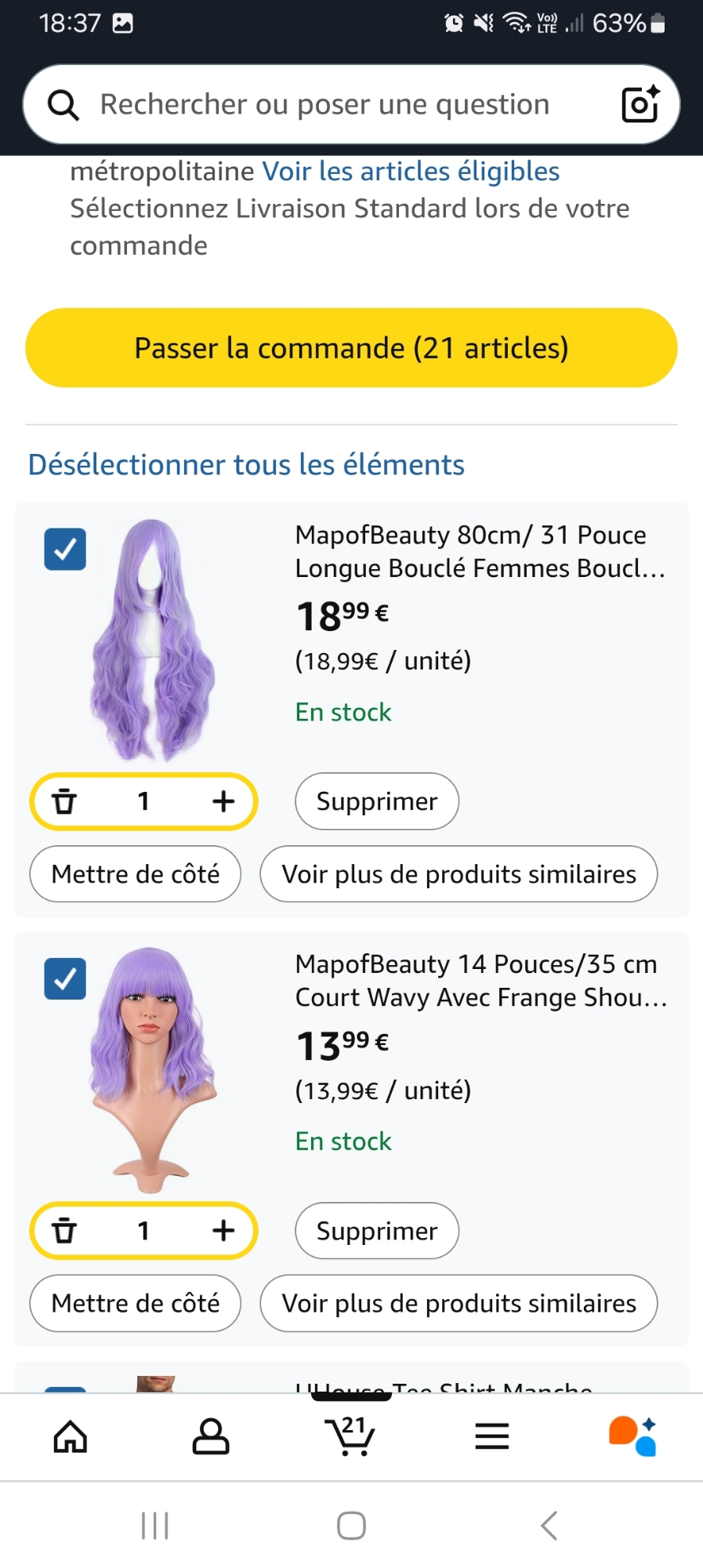Open Voir les articles éligibles link
703x1568 pixels.
pyautogui.click(x=411, y=171)
